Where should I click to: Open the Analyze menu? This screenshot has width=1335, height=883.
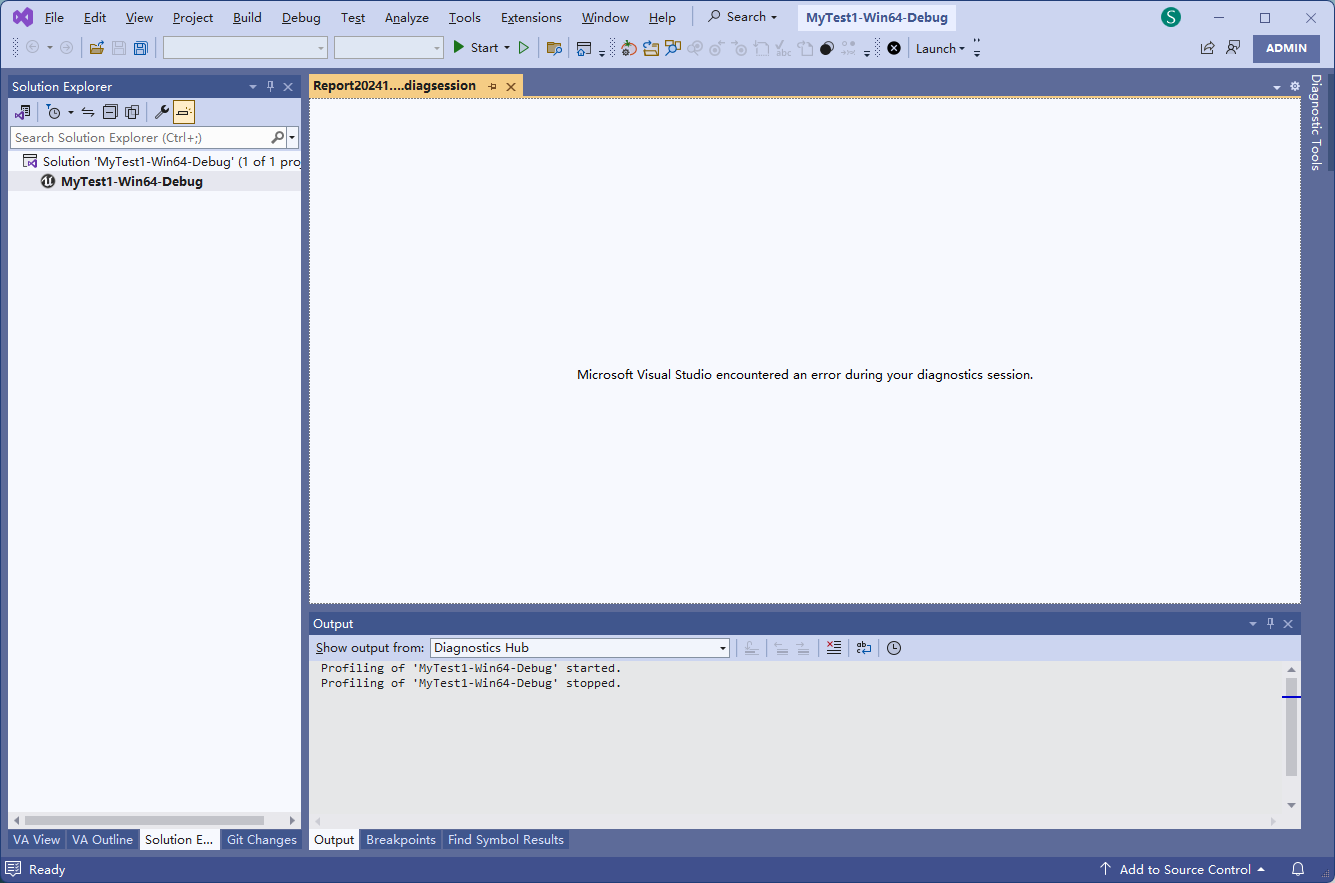click(407, 18)
